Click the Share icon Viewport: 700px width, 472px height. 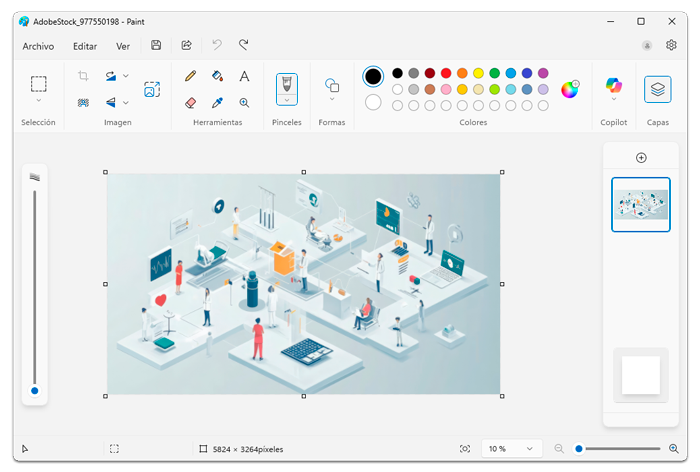186,45
